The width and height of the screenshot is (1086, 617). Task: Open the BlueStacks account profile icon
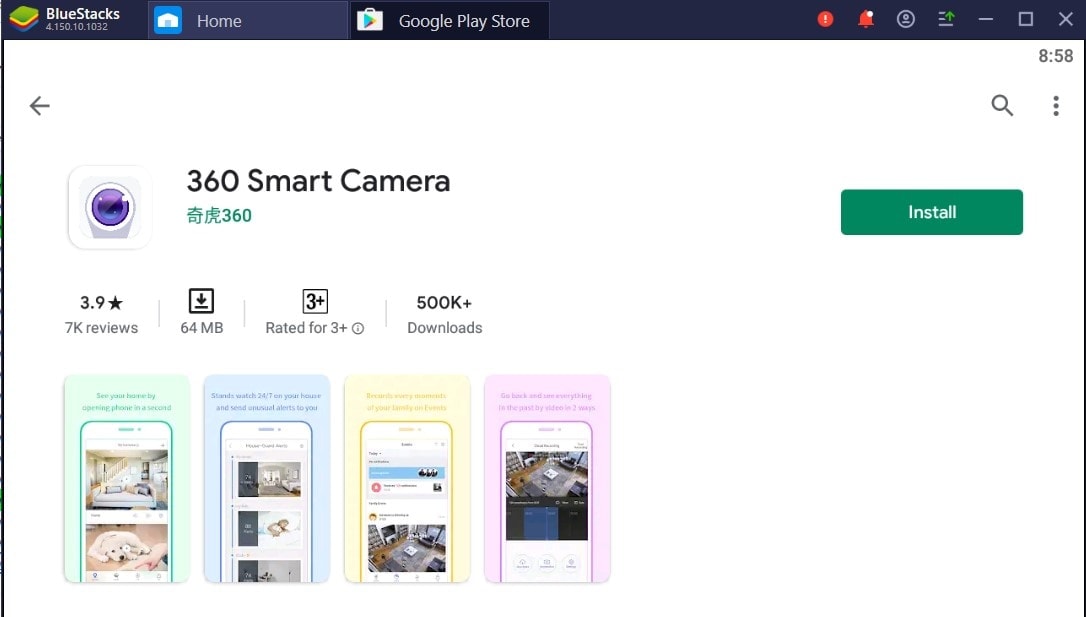pos(905,19)
